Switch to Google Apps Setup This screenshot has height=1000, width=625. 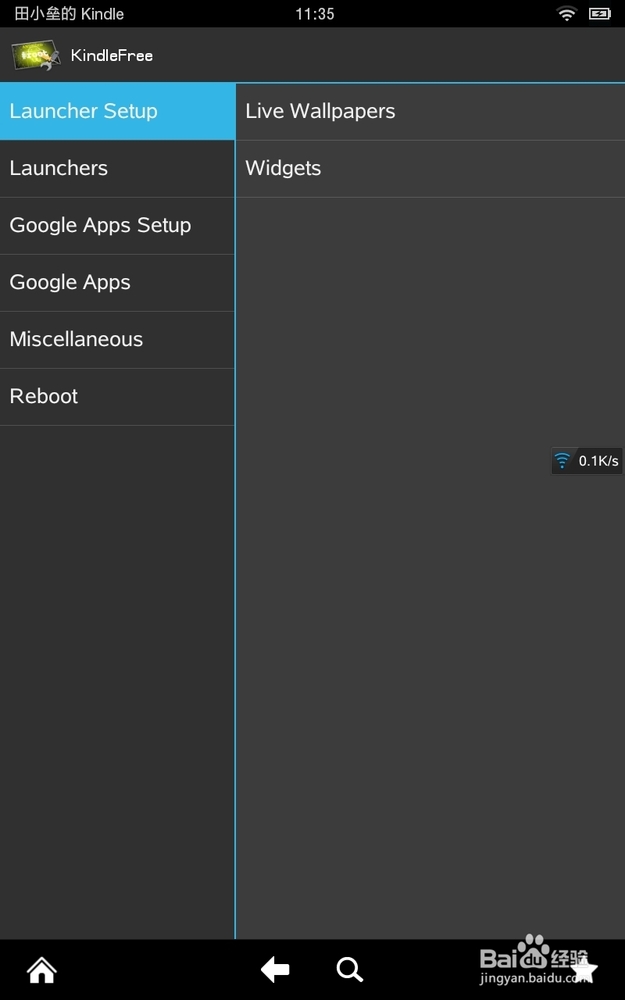pos(117,225)
